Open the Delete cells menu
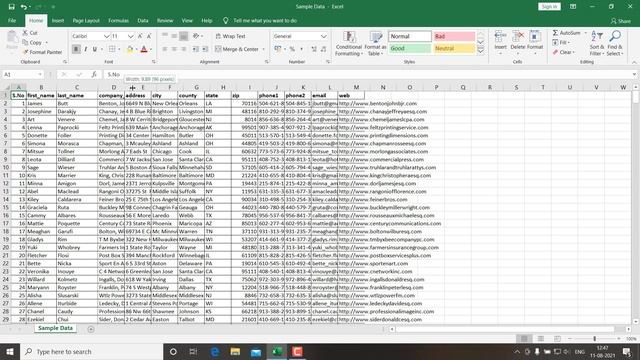 (x=518, y=43)
